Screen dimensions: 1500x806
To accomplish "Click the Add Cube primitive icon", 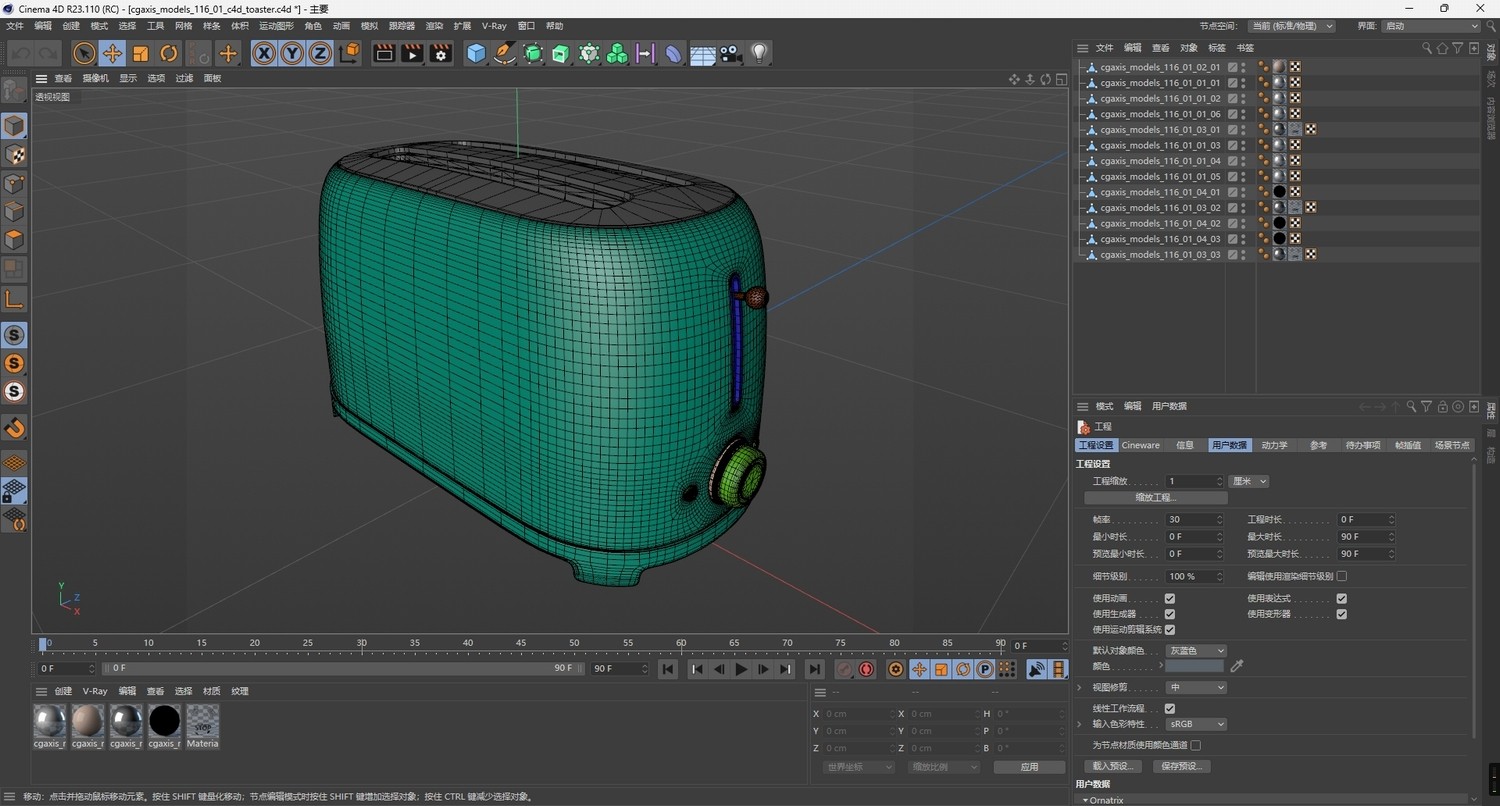I will click(x=476, y=53).
